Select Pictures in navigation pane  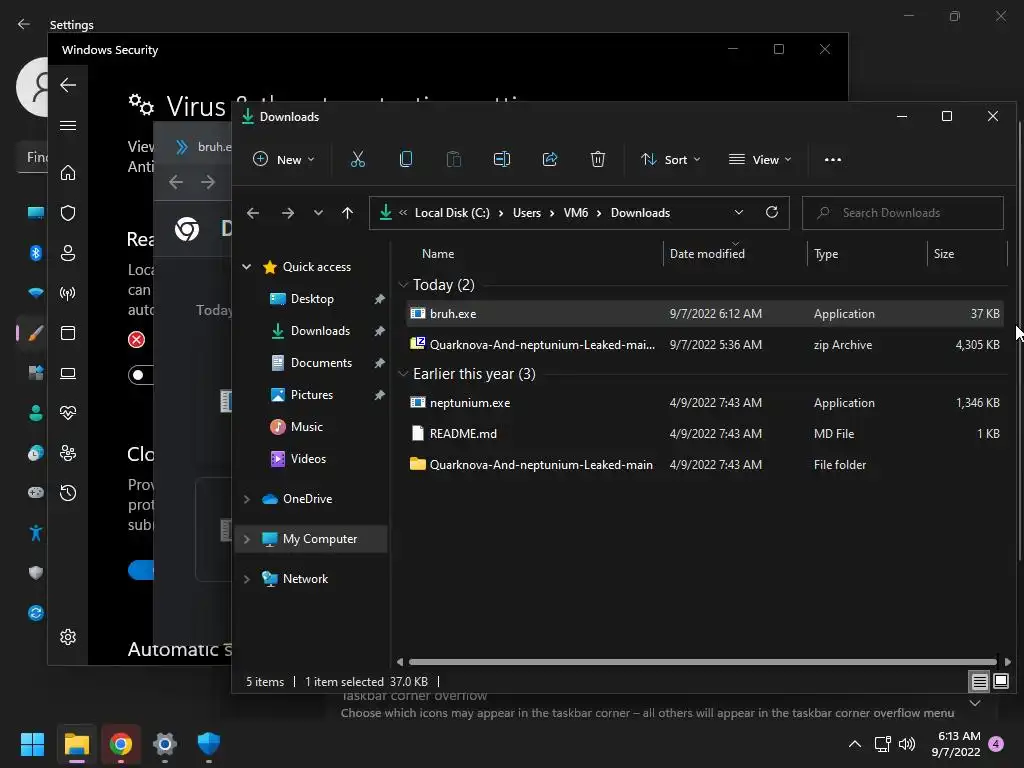click(x=312, y=394)
